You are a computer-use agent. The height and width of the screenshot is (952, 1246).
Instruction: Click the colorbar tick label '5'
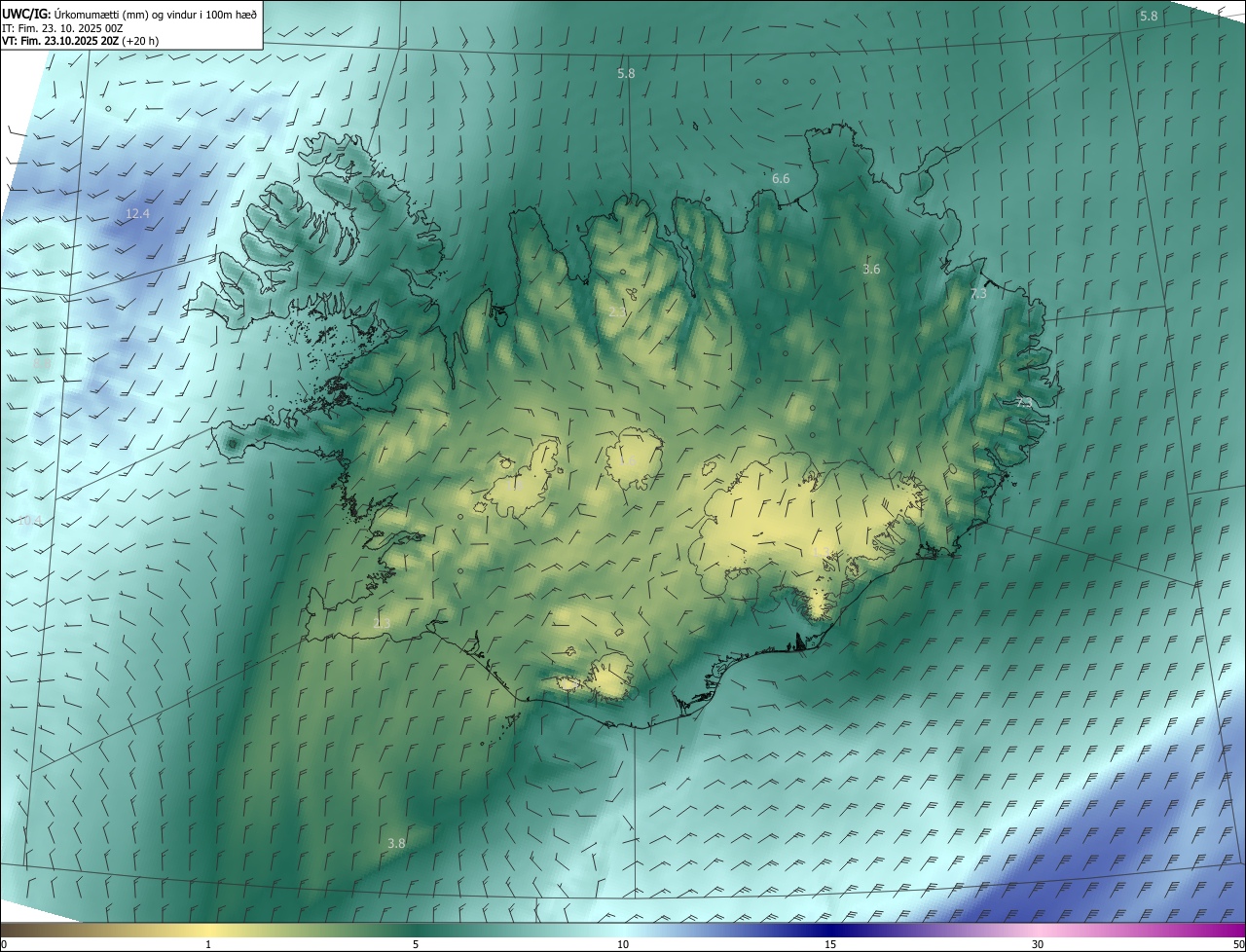[416, 944]
